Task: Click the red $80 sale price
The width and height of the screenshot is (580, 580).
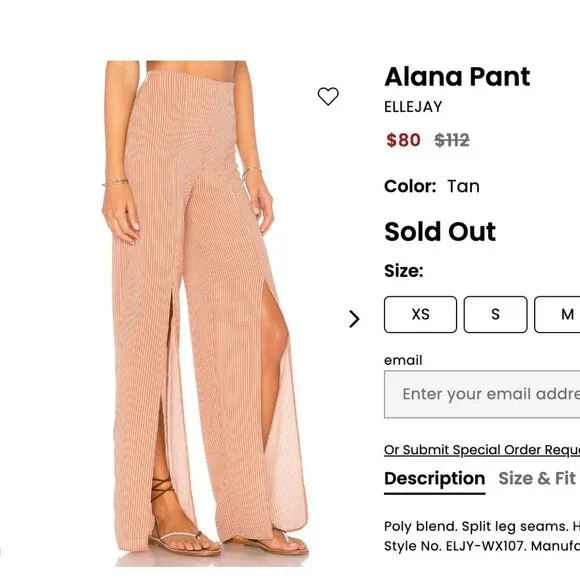Action: pyautogui.click(x=403, y=140)
